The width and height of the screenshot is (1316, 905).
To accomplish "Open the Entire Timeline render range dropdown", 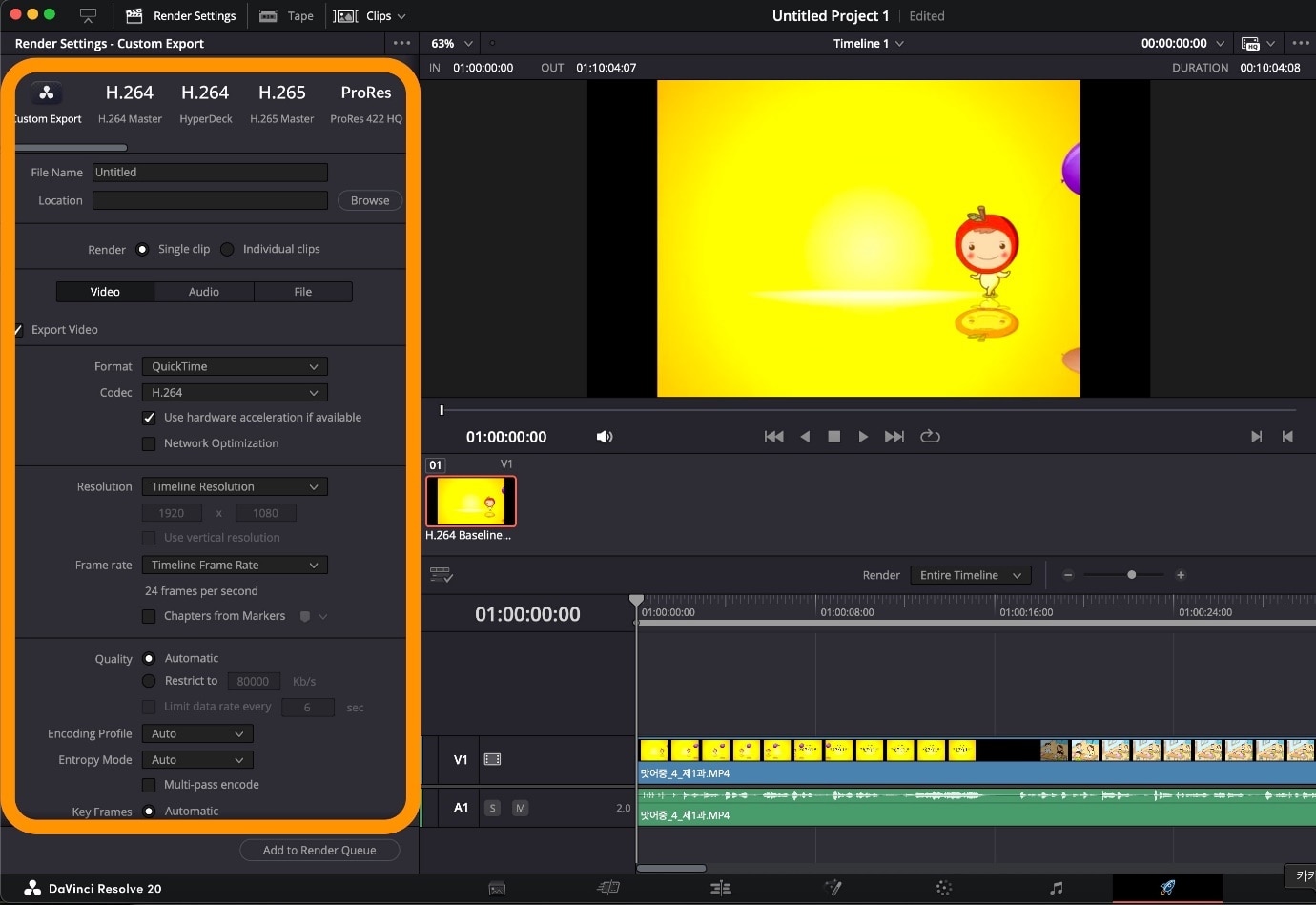I will (x=970, y=575).
